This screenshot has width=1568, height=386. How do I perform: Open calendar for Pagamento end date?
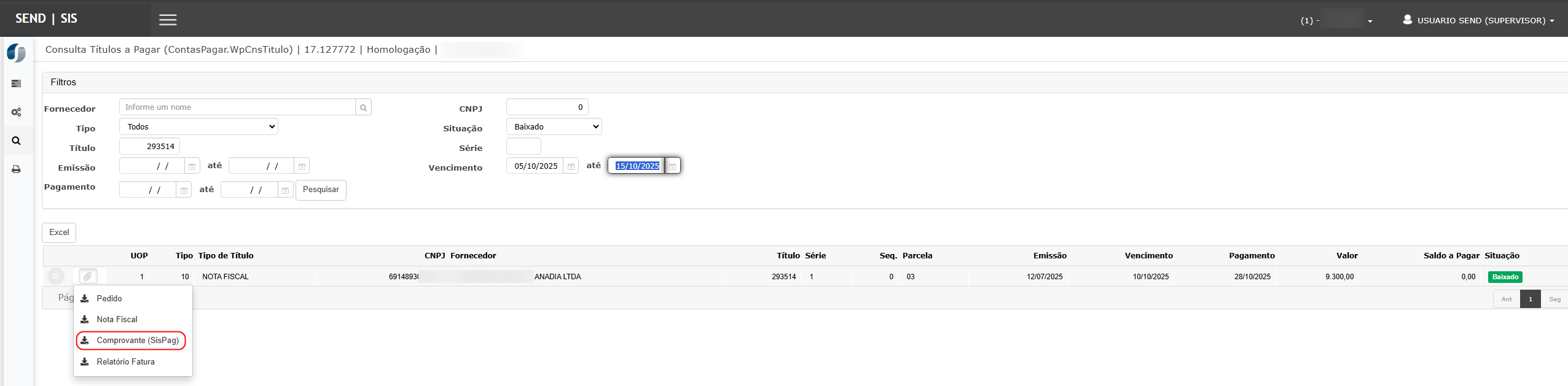[285, 190]
